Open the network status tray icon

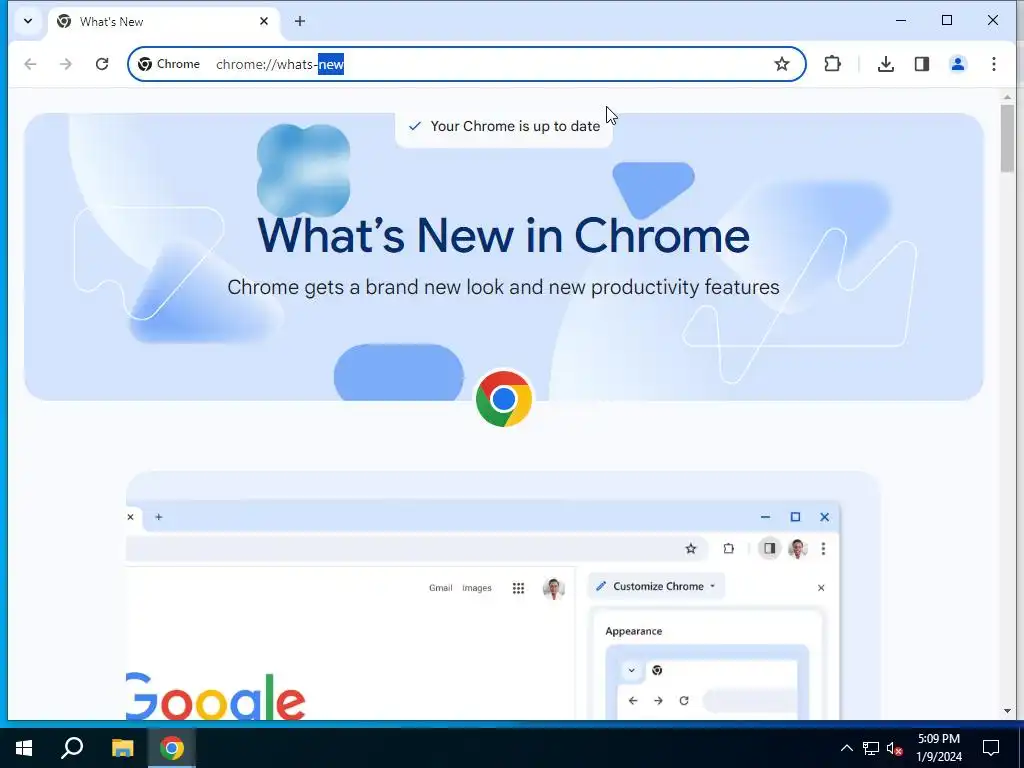coord(871,748)
